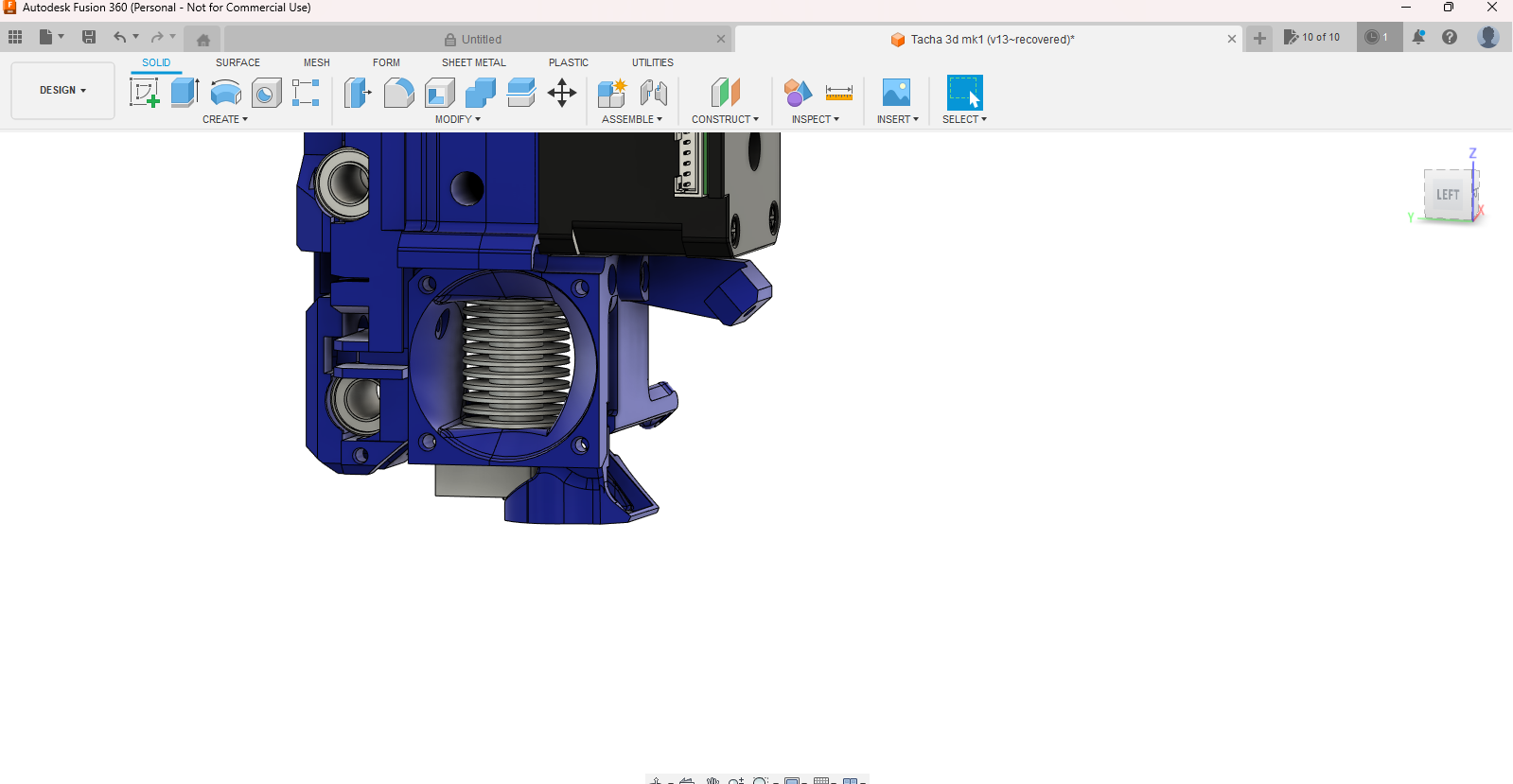Switch to the FORM tab
Screen dimensions: 1513x784
click(386, 63)
